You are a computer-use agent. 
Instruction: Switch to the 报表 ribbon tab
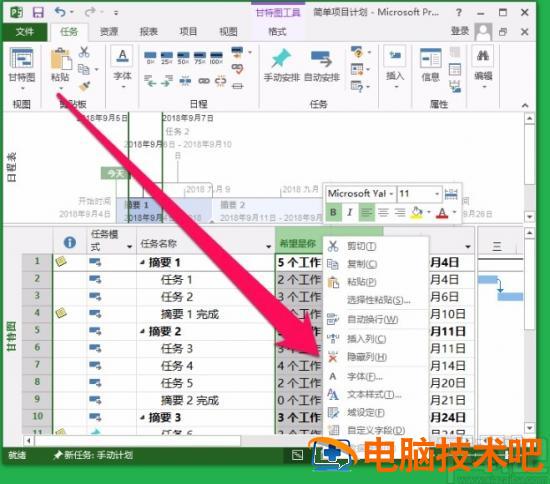(148, 32)
